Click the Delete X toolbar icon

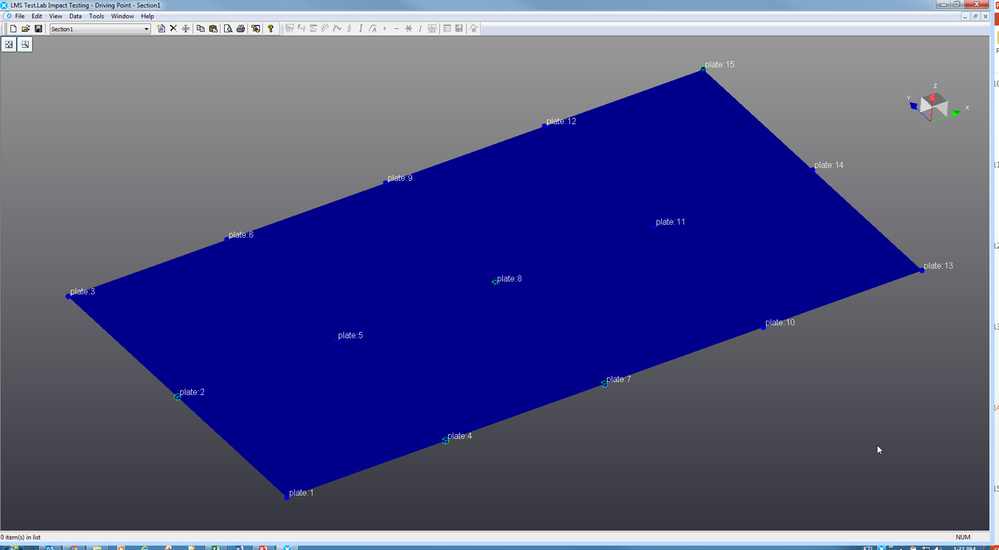coord(173,29)
